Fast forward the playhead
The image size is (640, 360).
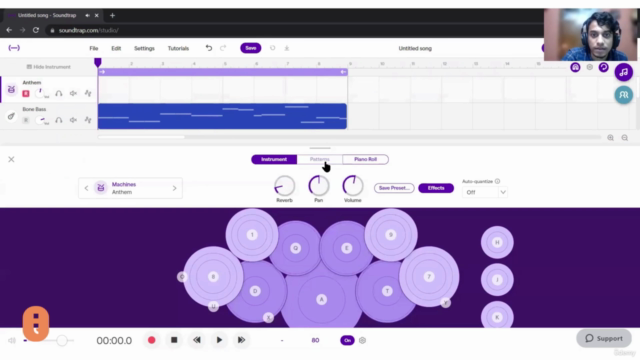pyautogui.click(x=241, y=340)
